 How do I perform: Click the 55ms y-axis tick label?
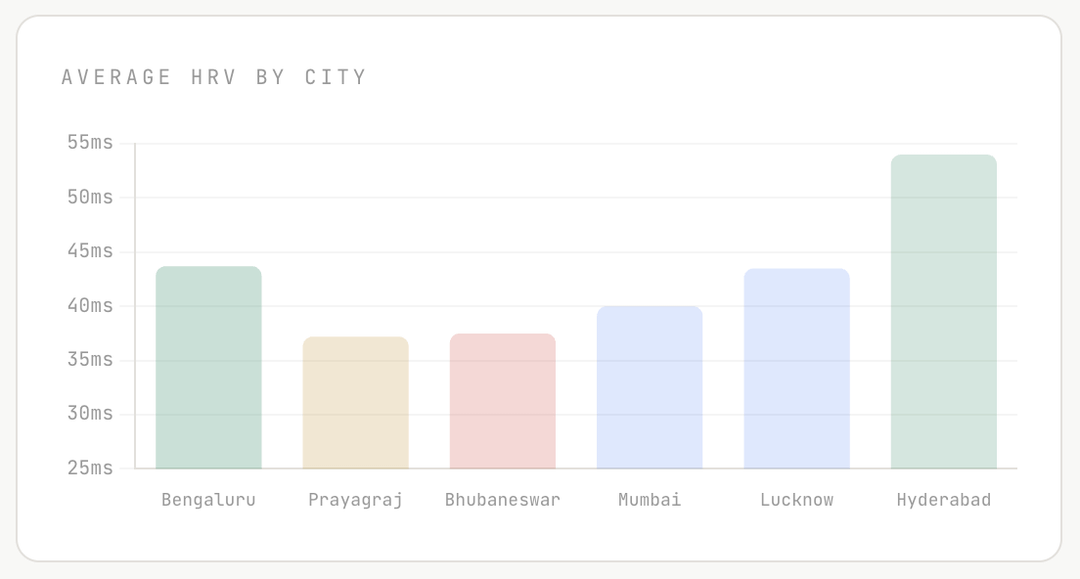[90, 143]
